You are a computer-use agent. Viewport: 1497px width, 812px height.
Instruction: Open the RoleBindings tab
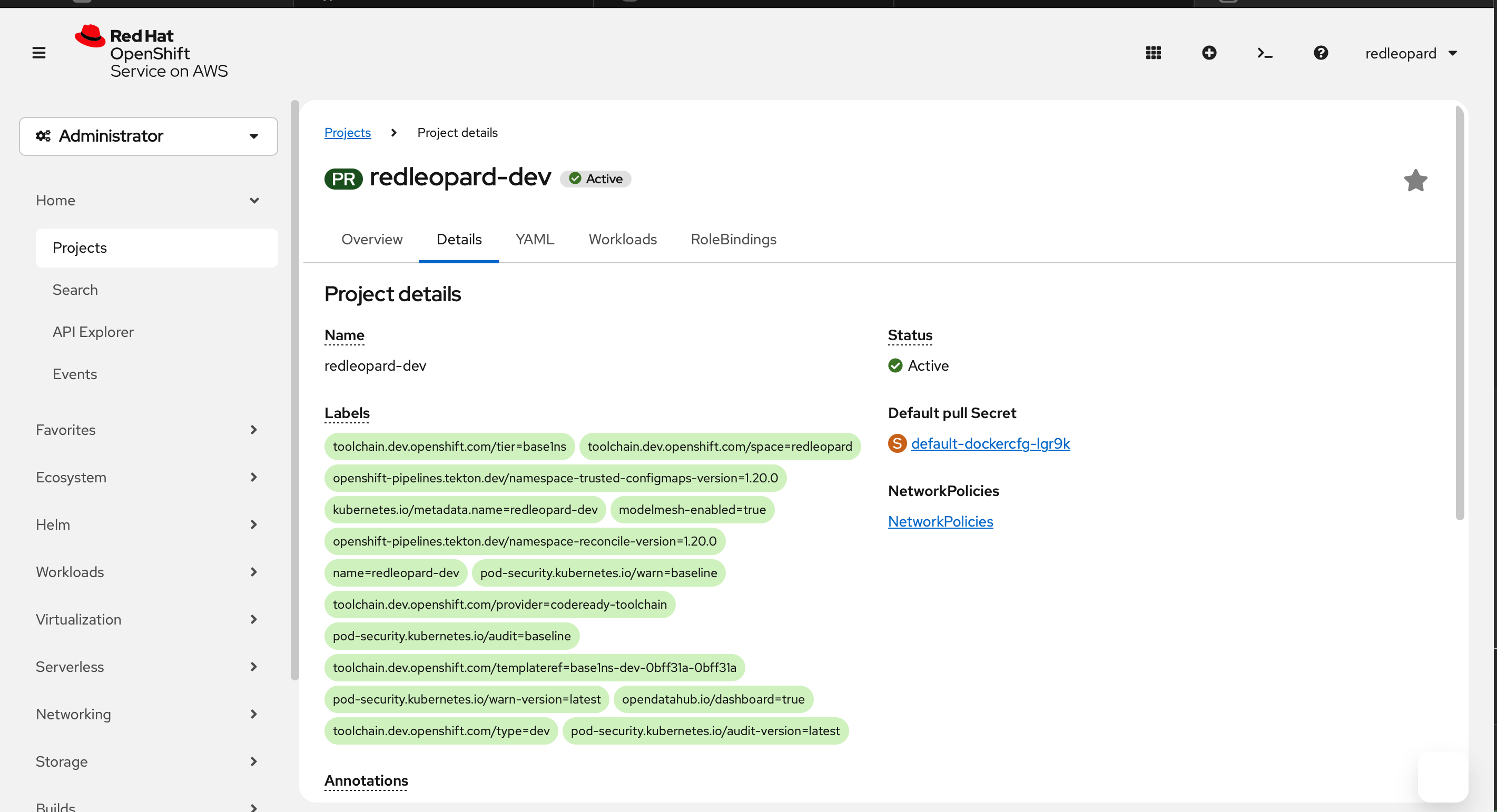click(x=733, y=239)
